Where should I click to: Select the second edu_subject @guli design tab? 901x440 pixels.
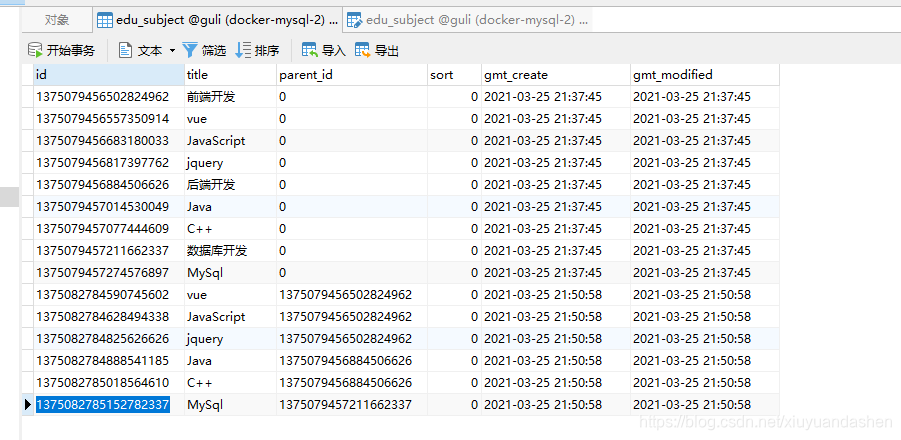coord(467,20)
